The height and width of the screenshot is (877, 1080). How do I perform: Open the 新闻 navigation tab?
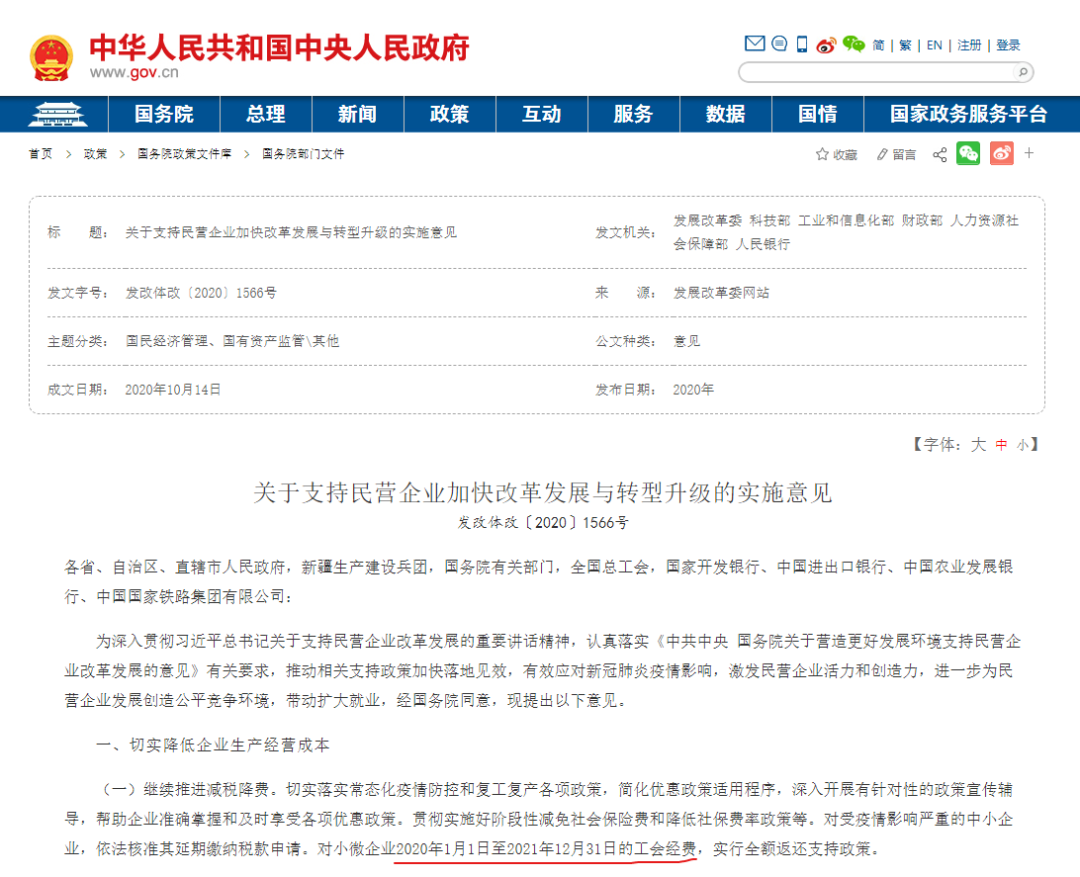[357, 114]
